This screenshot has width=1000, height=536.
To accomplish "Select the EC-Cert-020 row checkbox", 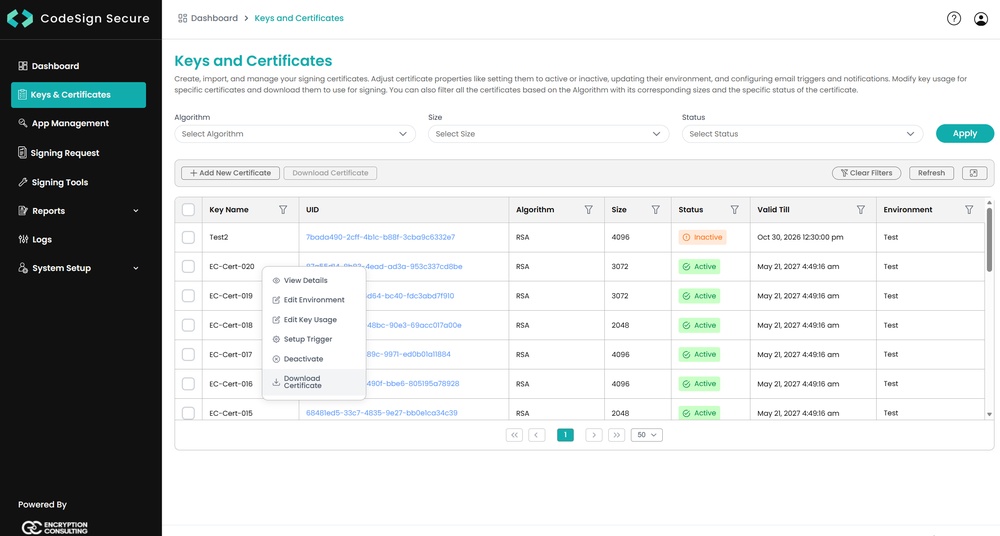I will point(188,267).
